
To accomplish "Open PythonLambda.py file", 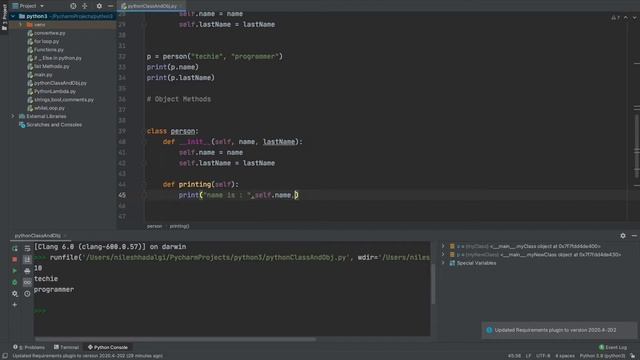I will 55,91.
